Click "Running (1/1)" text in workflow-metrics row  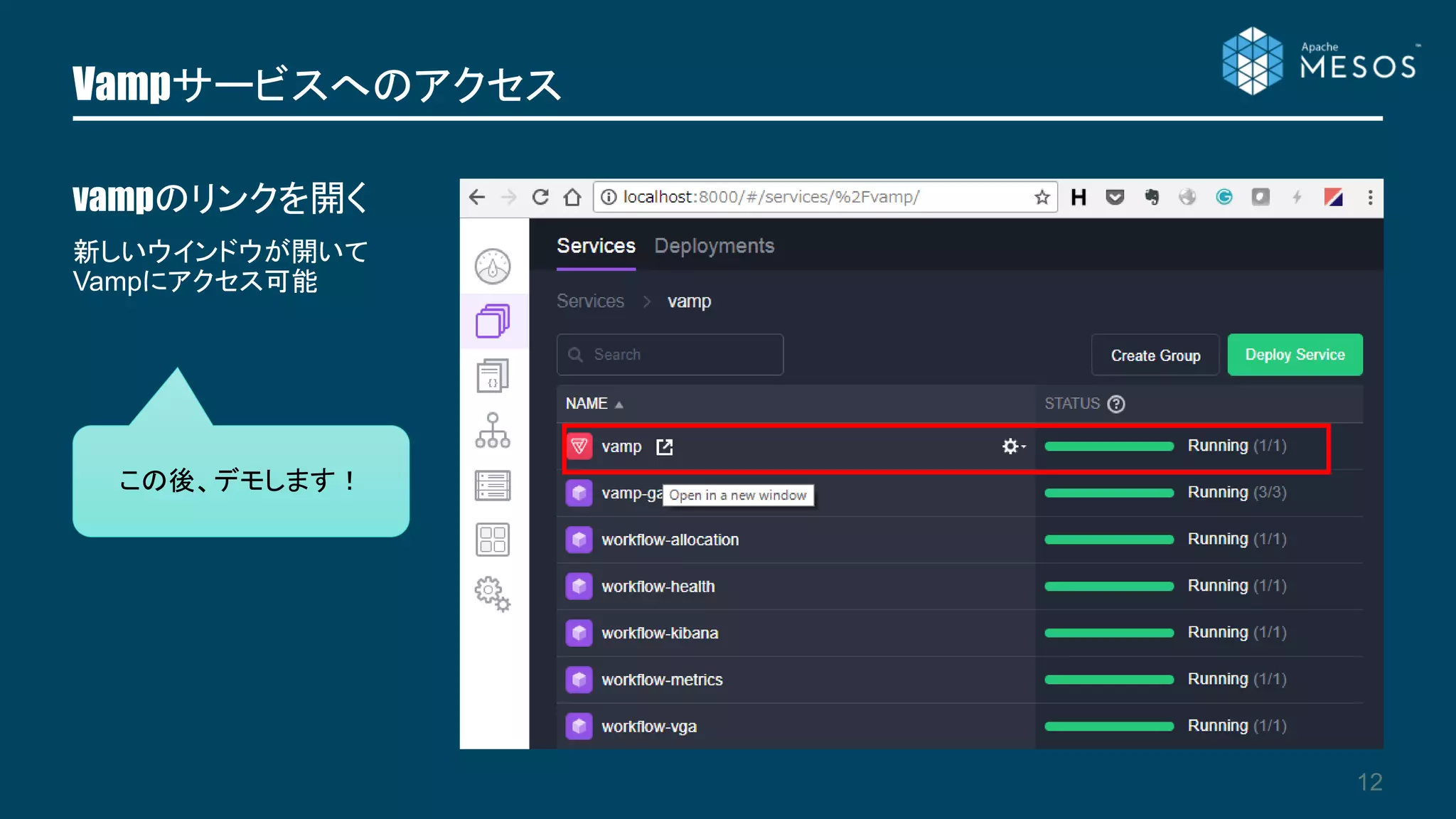point(1237,679)
